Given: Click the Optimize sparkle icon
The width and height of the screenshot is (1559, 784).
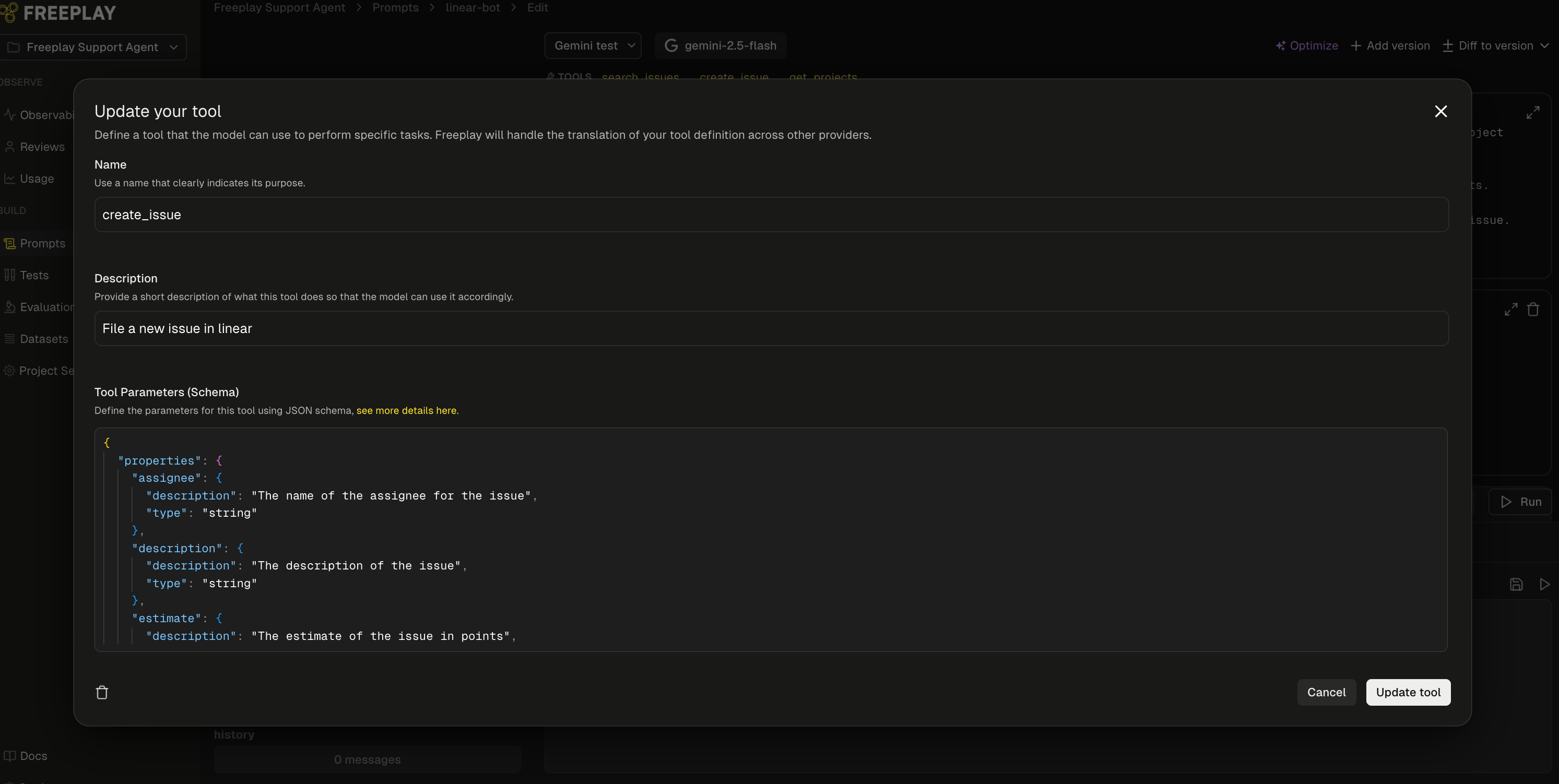Looking at the screenshot, I should pyautogui.click(x=1281, y=46).
